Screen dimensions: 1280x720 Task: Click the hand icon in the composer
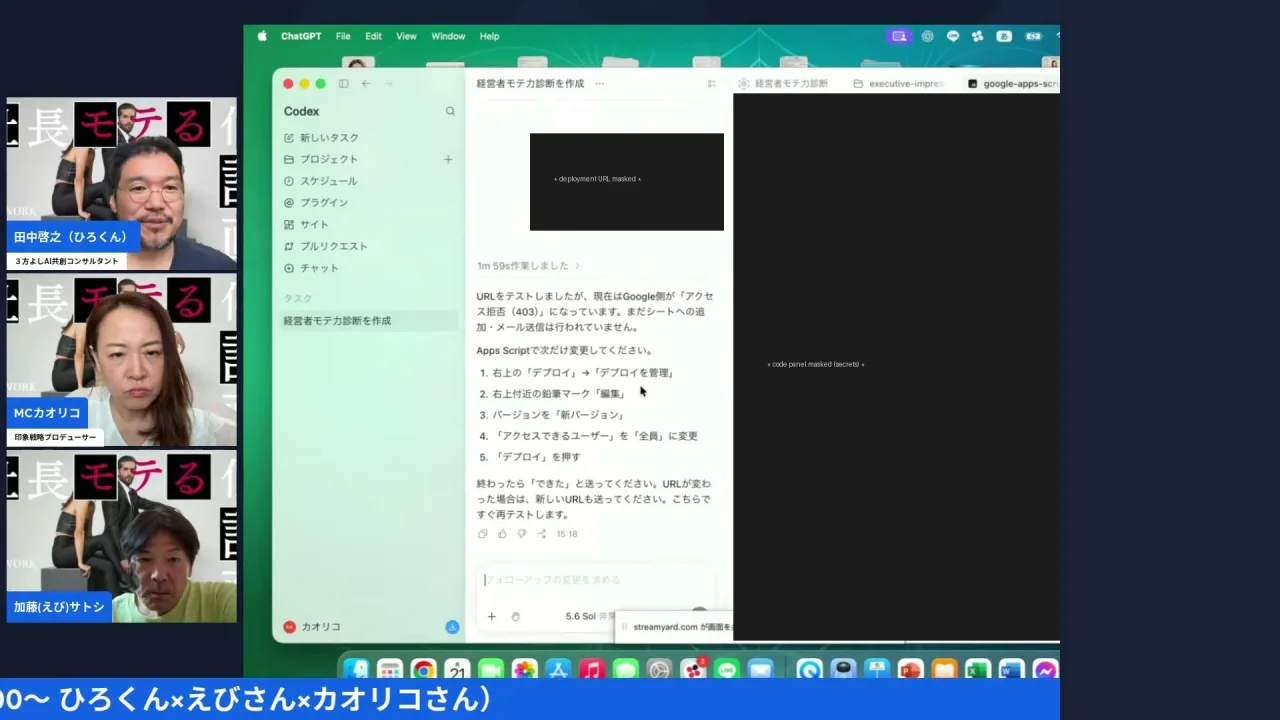pos(516,616)
